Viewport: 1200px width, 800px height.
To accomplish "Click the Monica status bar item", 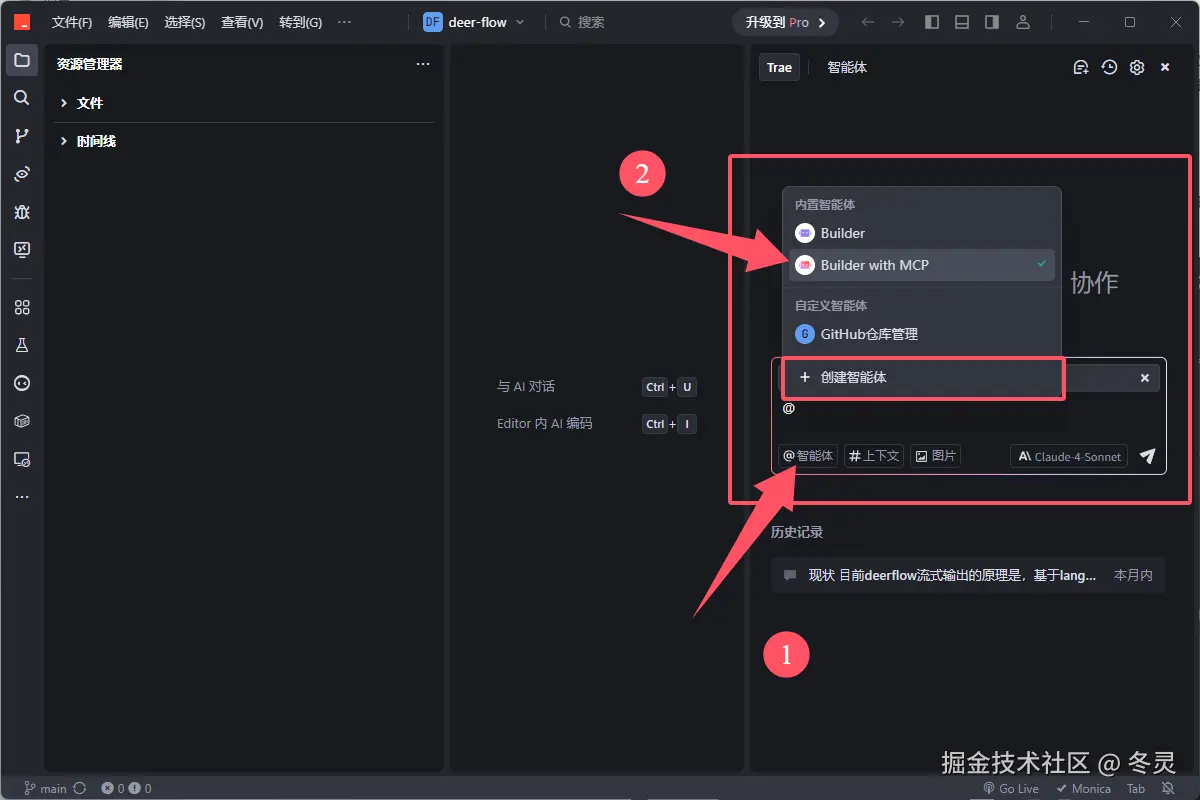I will pyautogui.click(x=1083, y=788).
